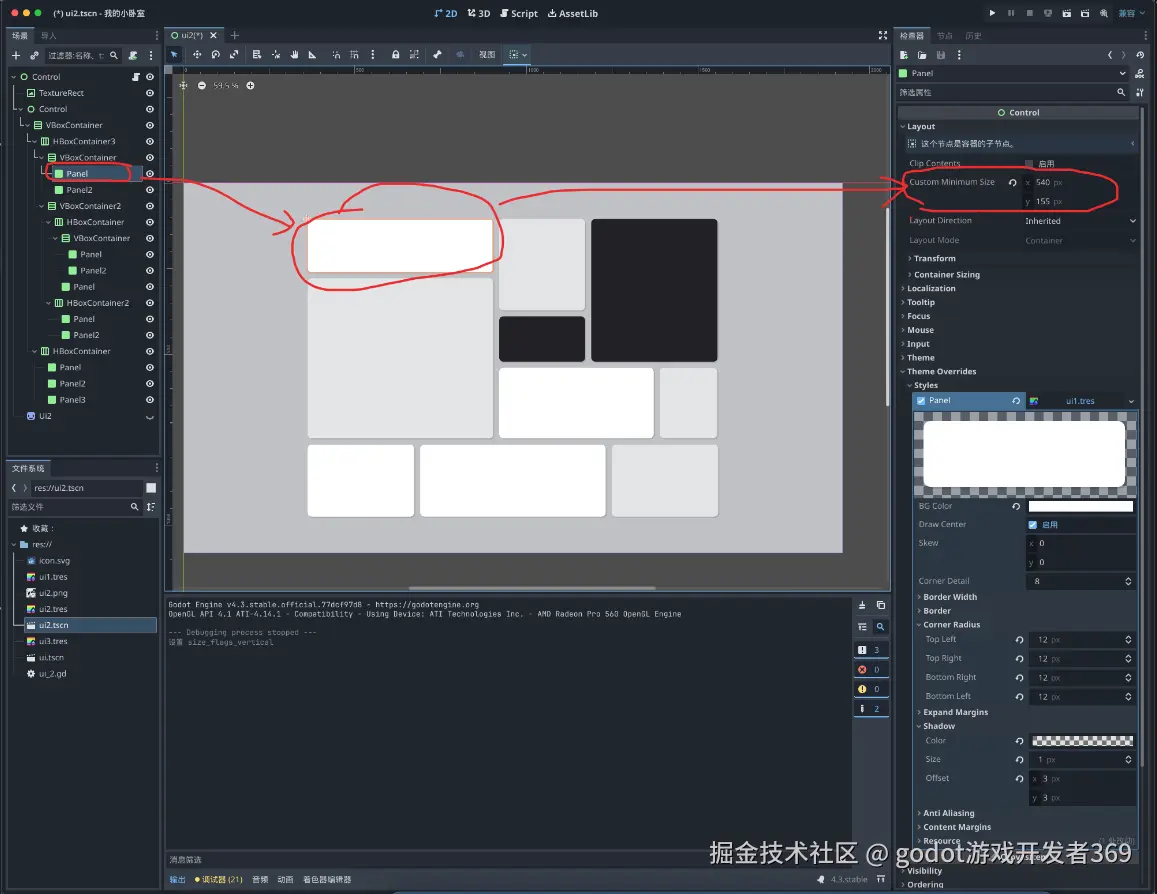Open the Panel documentation DOC icon
1157x894 pixels.
pyautogui.click(x=1140, y=74)
